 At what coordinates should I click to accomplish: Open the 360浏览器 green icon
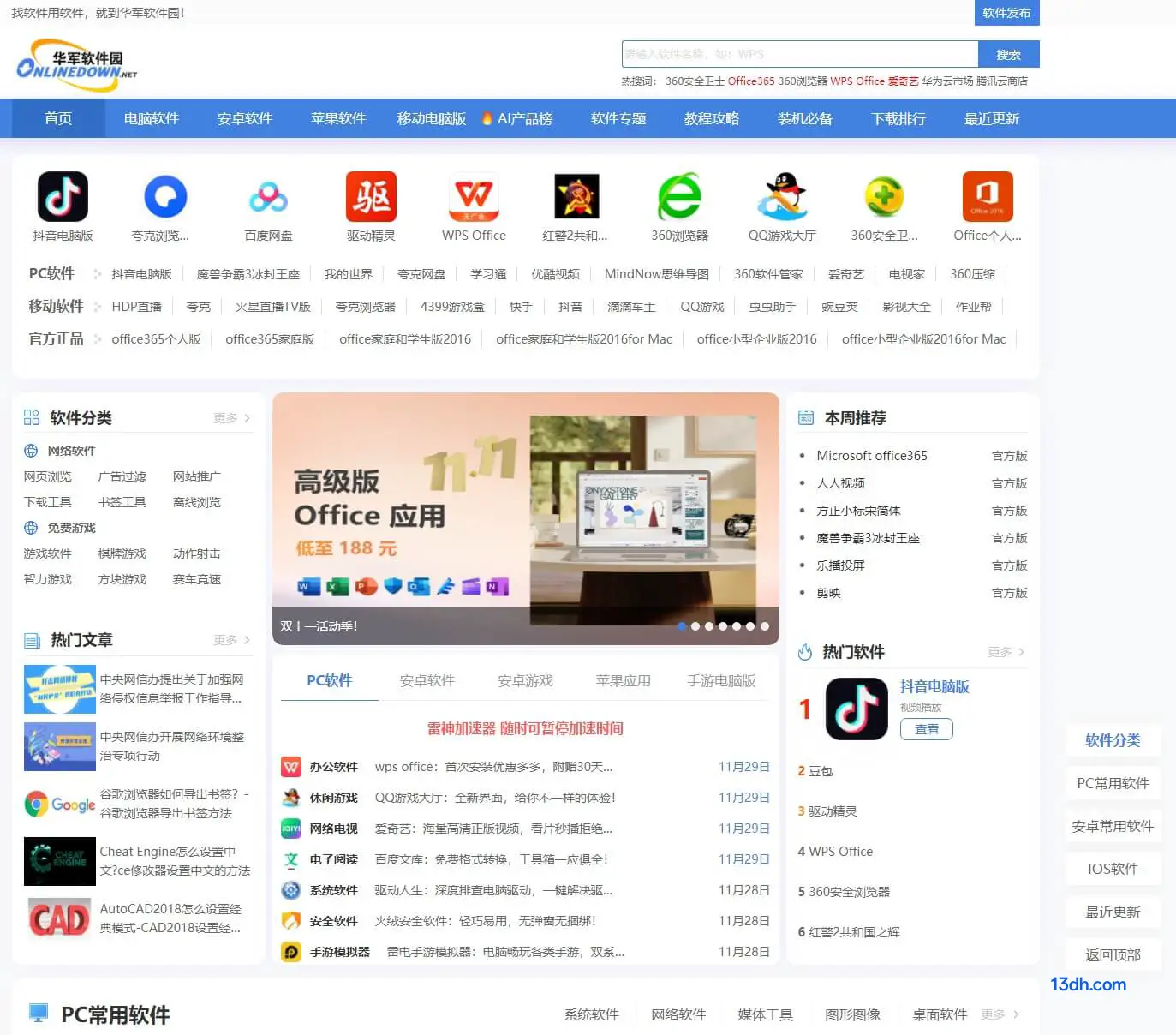tap(679, 196)
